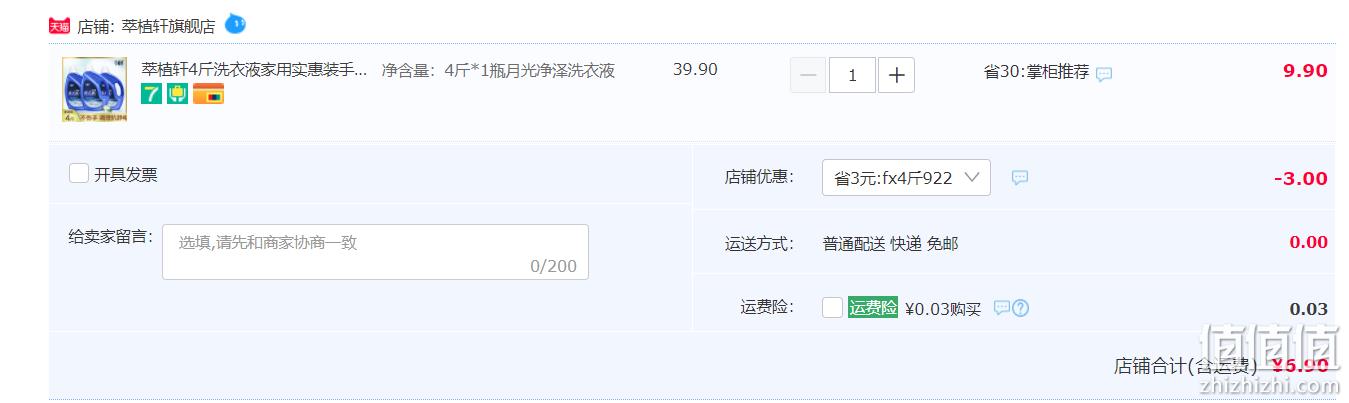Click the bubble icon beside 店铺优惠 dropdown
The width and height of the screenshot is (1349, 403).
[1020, 177]
